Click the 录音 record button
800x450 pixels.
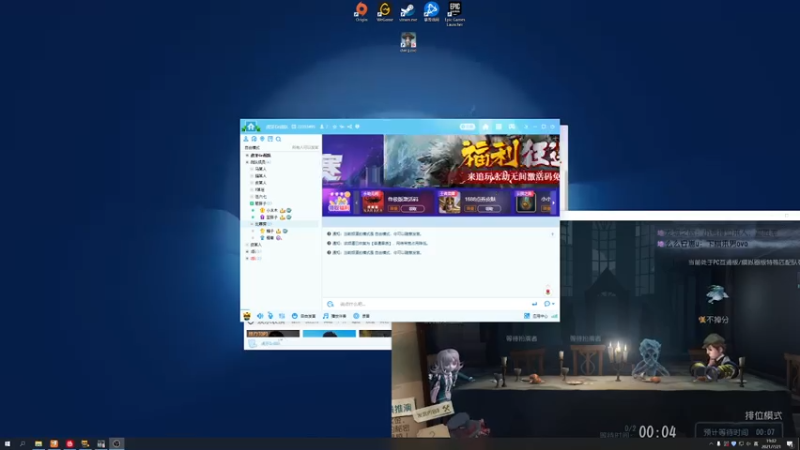(361, 316)
